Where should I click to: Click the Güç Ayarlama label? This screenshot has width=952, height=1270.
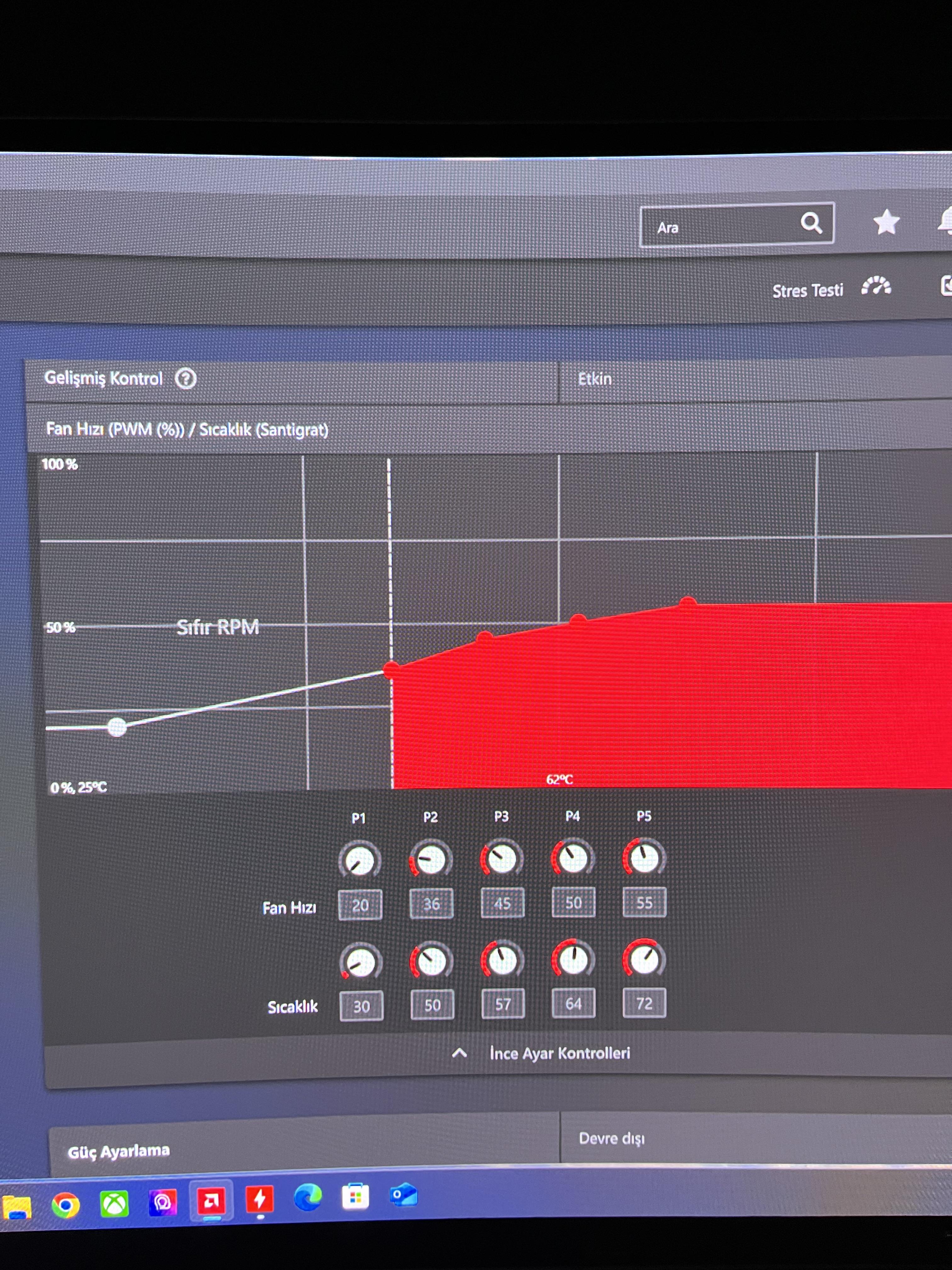pos(119,1151)
